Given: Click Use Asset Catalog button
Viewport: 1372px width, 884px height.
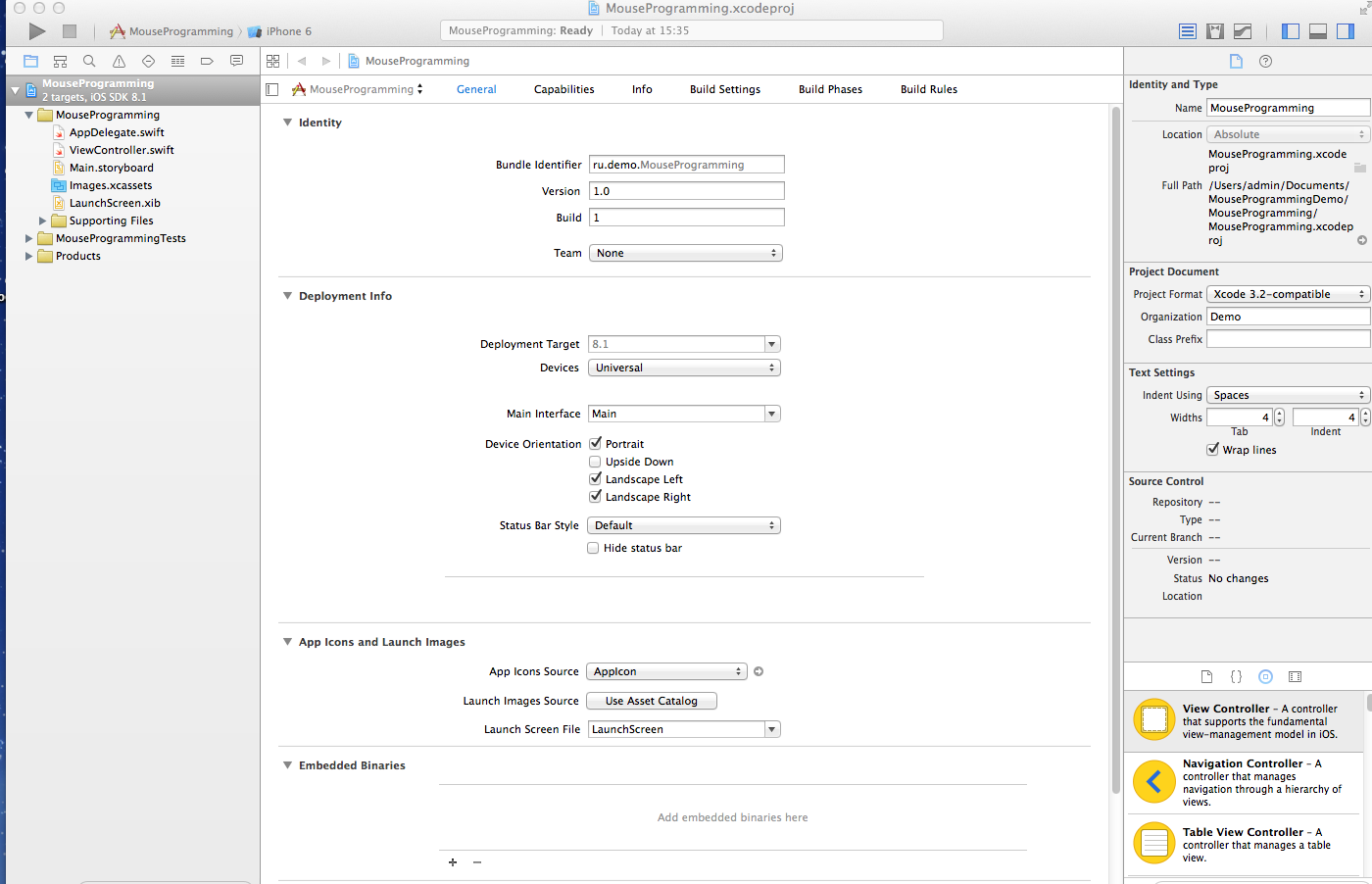Looking at the screenshot, I should point(652,701).
